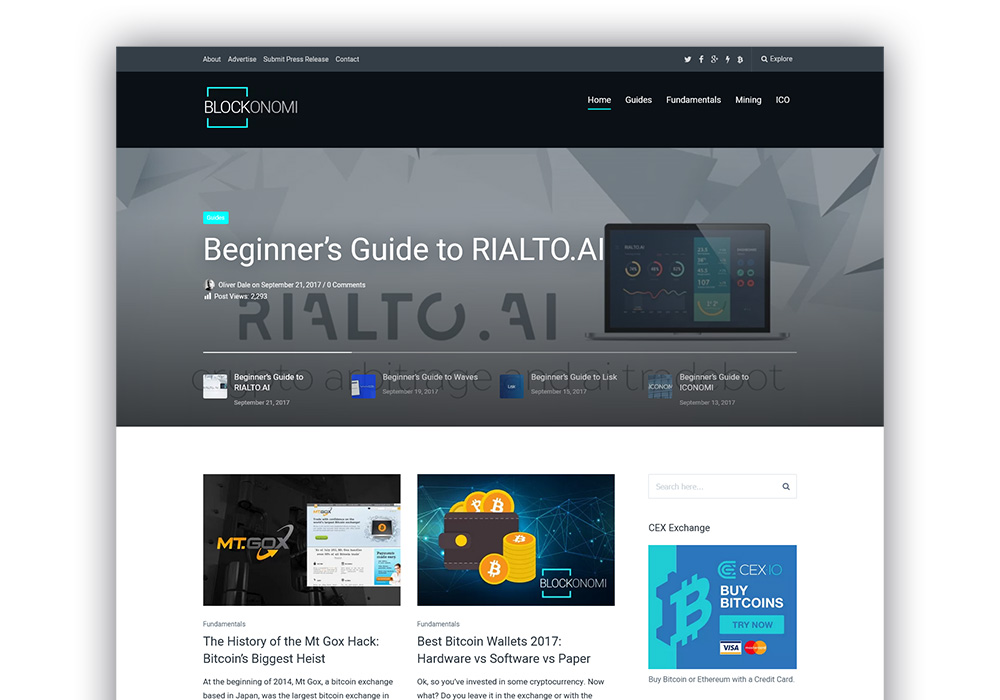Click the 'CEX Exchange' sidebar heading
Screen dimensions: 1000x700
coord(679,528)
